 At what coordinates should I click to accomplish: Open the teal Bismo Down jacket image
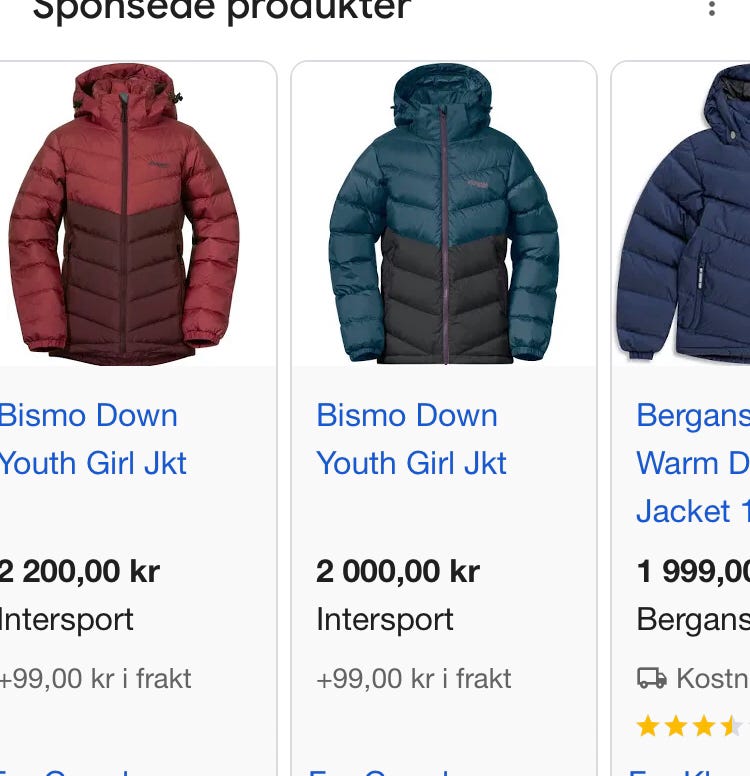click(x=443, y=214)
